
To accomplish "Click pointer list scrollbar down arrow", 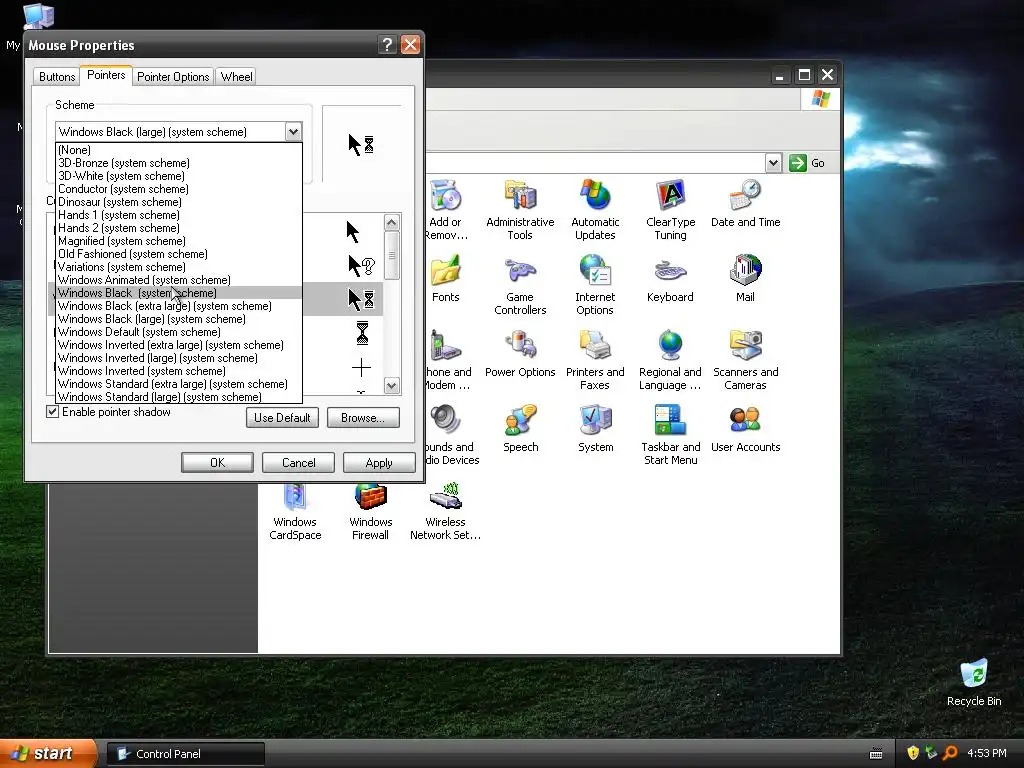I will coord(392,385).
